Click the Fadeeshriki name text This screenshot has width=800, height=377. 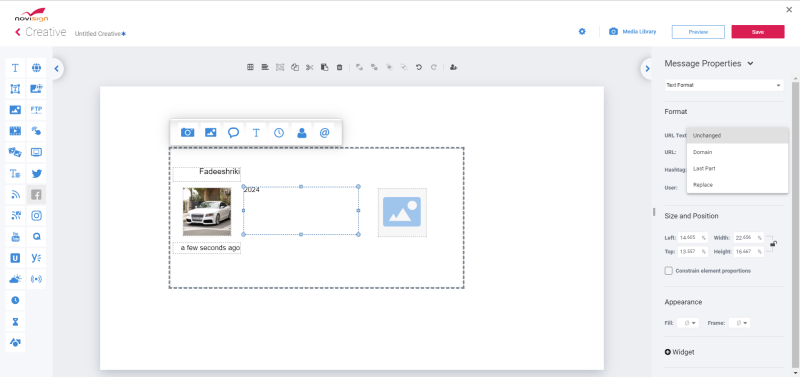(219, 171)
